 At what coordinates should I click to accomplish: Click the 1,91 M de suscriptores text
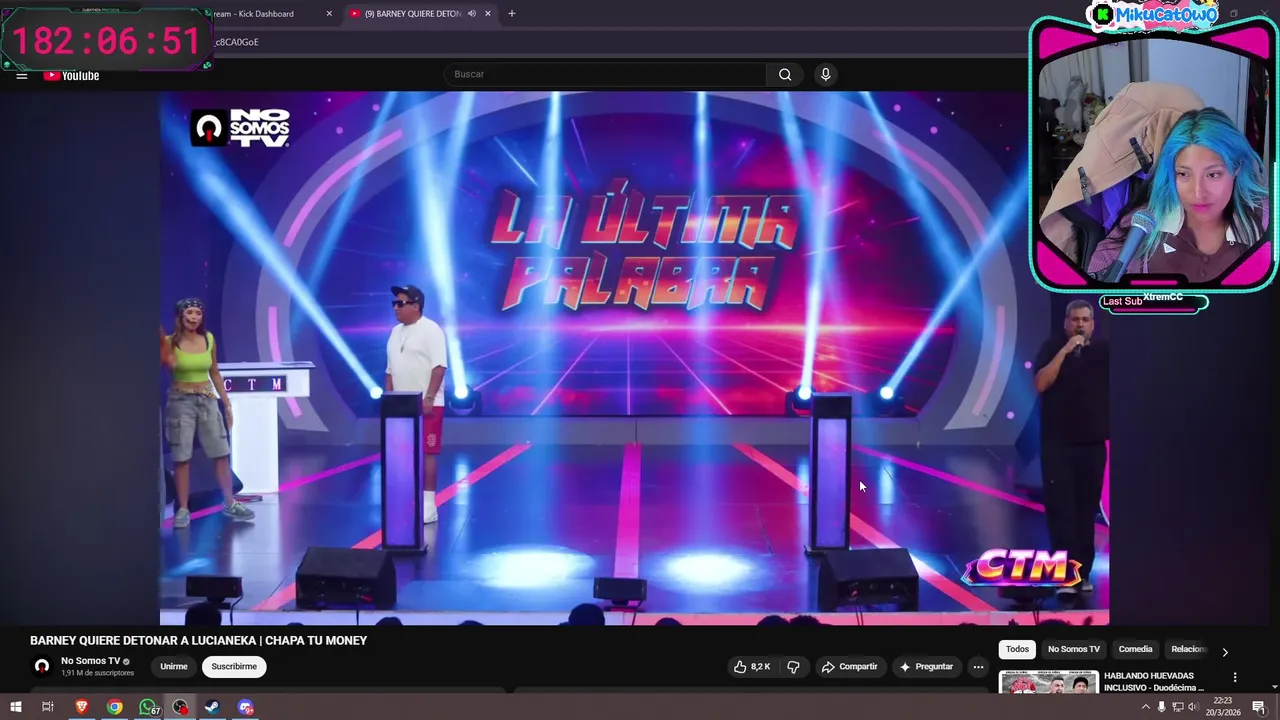coord(97,673)
